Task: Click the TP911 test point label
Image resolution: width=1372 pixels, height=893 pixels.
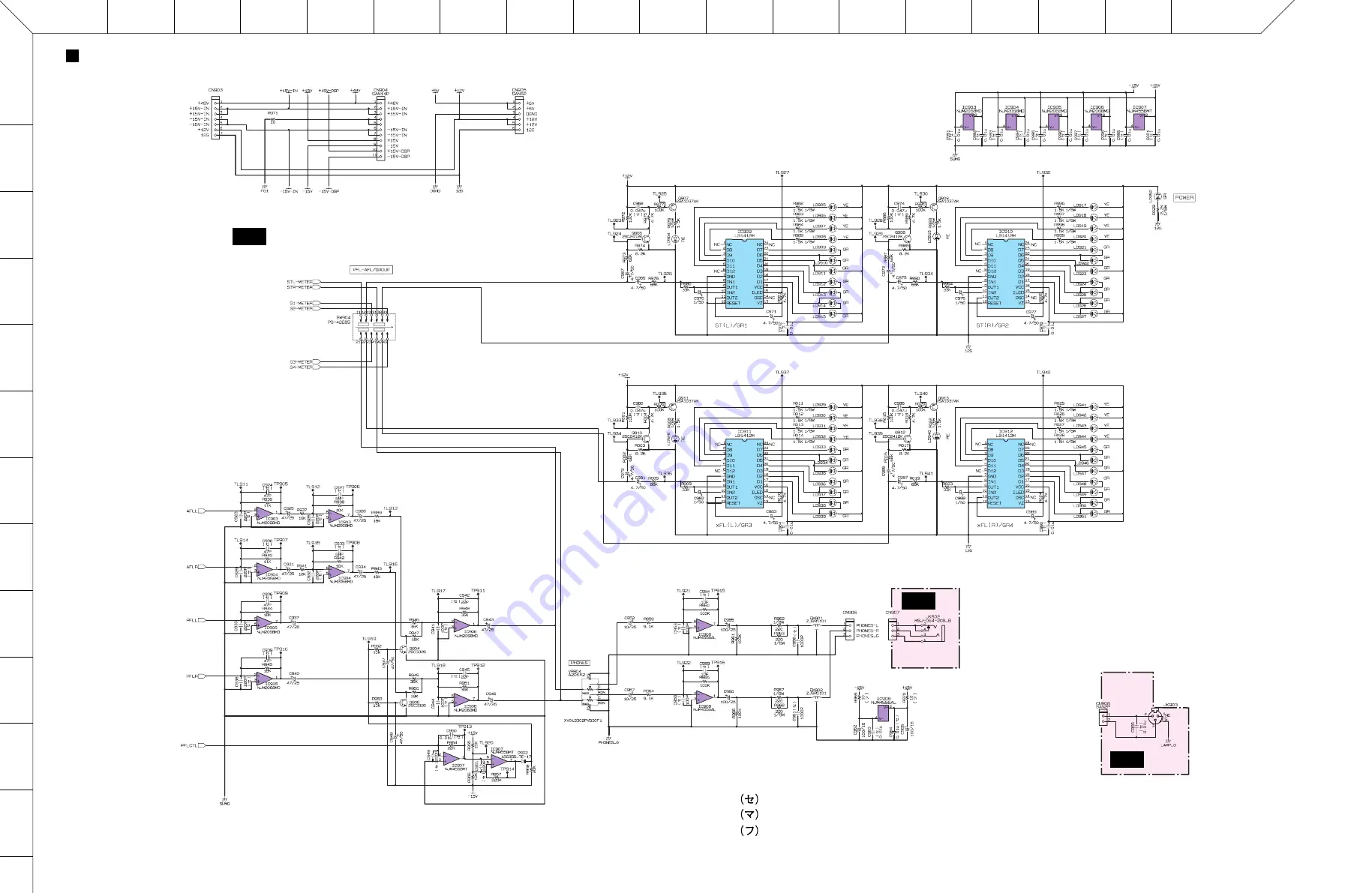Action: [x=478, y=591]
